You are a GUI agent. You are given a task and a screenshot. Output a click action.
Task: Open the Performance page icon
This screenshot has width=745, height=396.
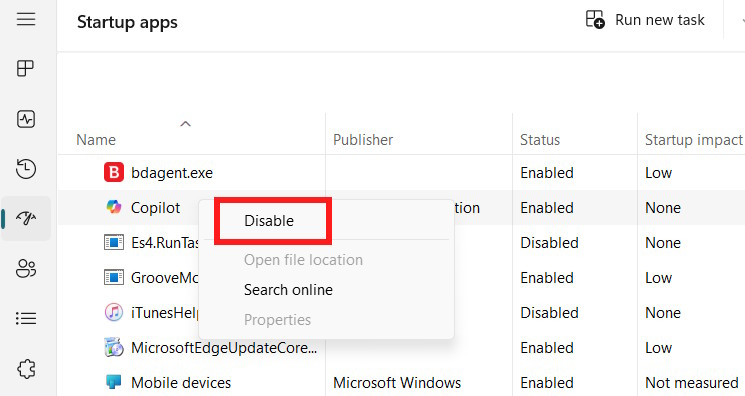click(26, 119)
